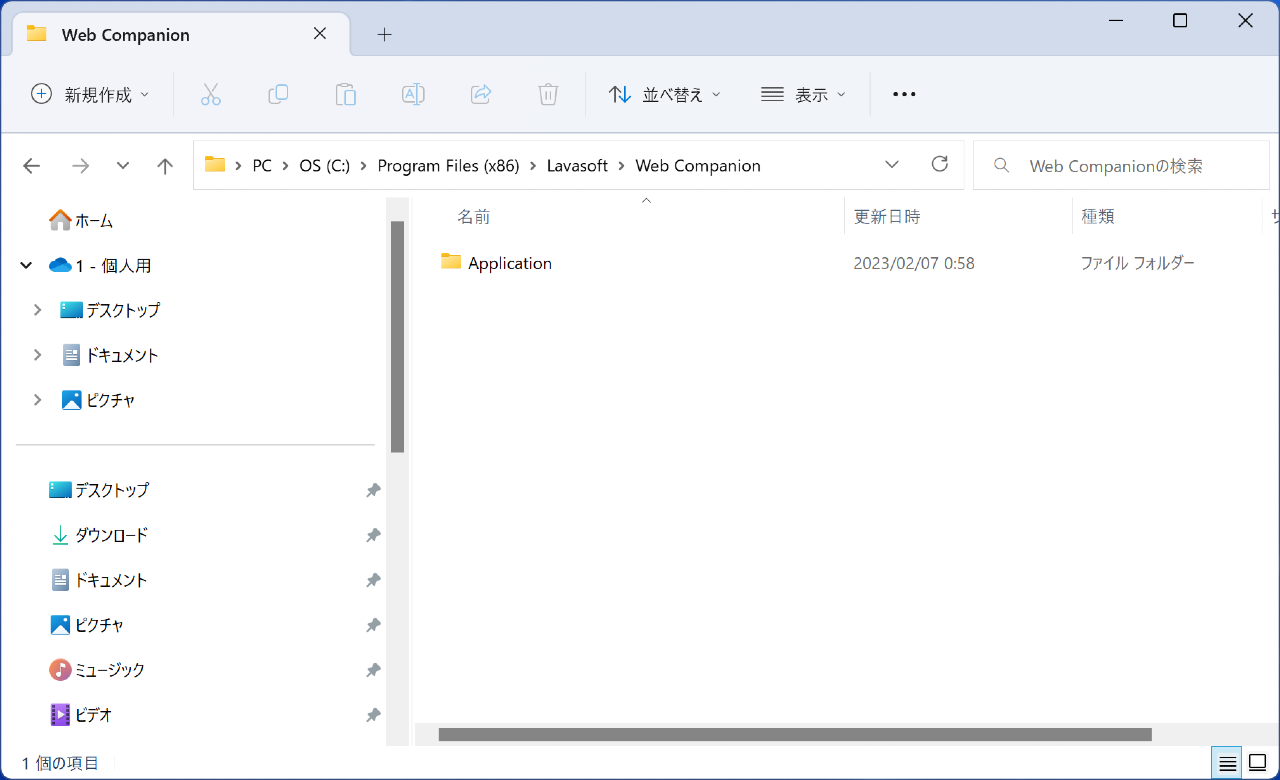This screenshot has width=1280, height=780.
Task: Open pinned ピクチャ quick access item
Action: pos(87,625)
